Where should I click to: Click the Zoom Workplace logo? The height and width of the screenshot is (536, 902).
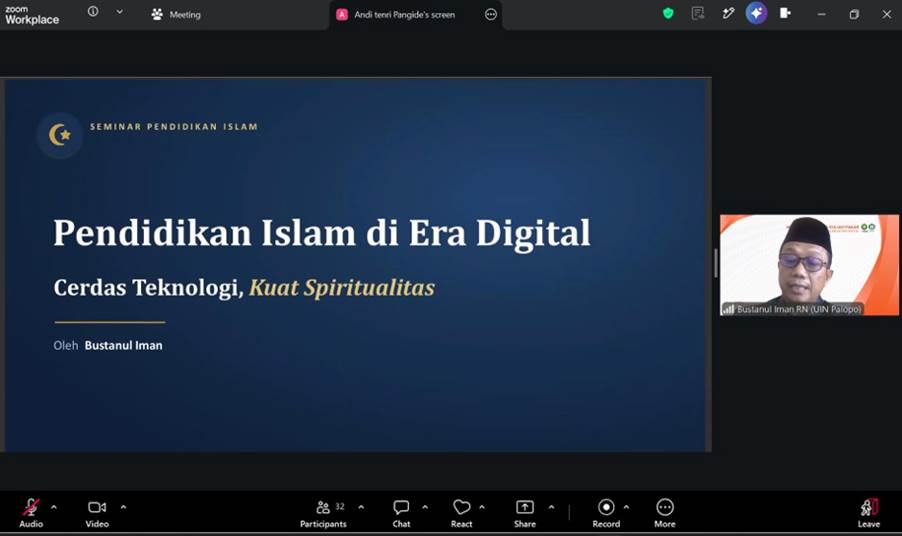click(x=32, y=15)
